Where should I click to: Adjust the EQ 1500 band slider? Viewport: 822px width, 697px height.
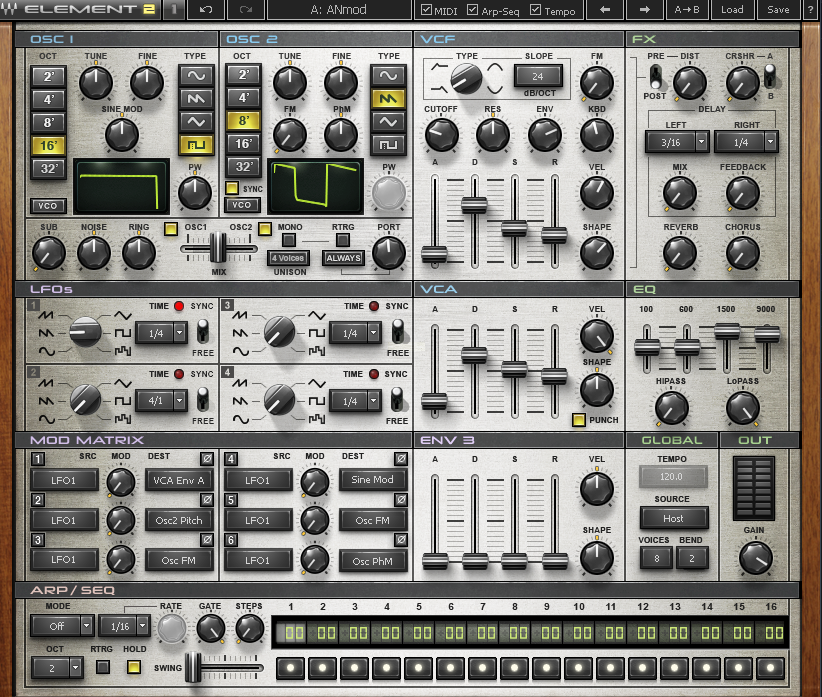[x=727, y=331]
